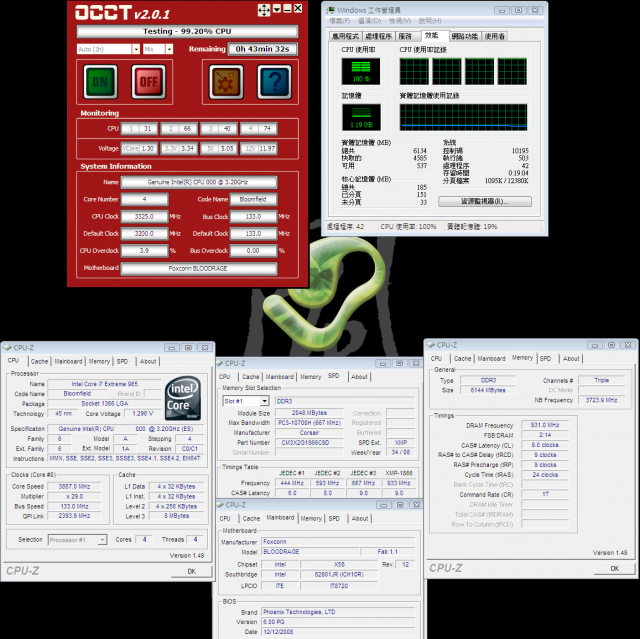Click the Model BLOODRAGE field in Mainboard window
The image size is (640, 639).
[310, 552]
